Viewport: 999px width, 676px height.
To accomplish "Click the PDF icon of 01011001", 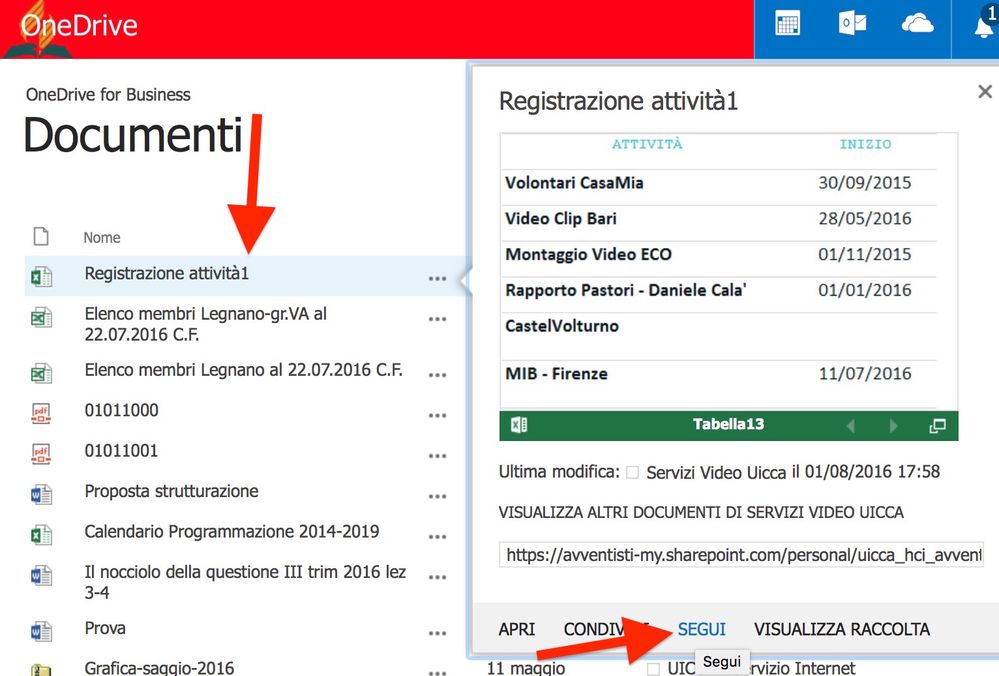I will pyautogui.click(x=41, y=454).
